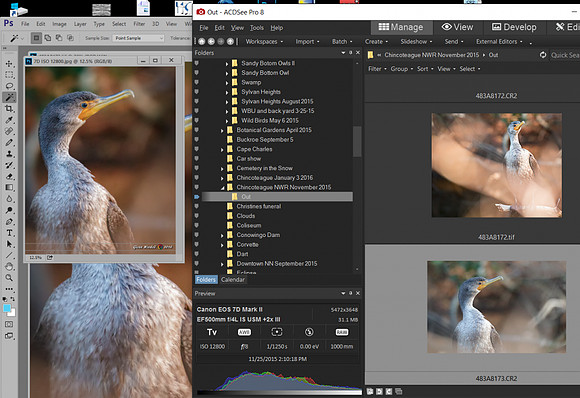Toggle Easy-Select indicator for Sylvan Heights folder
580x398 pixels.
(197, 92)
